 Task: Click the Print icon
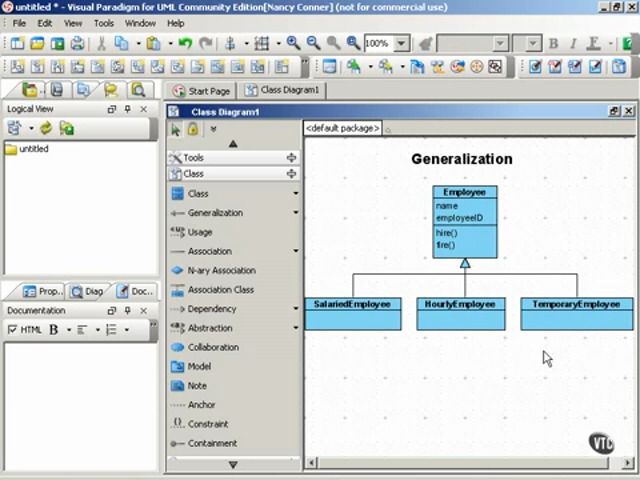(77, 43)
